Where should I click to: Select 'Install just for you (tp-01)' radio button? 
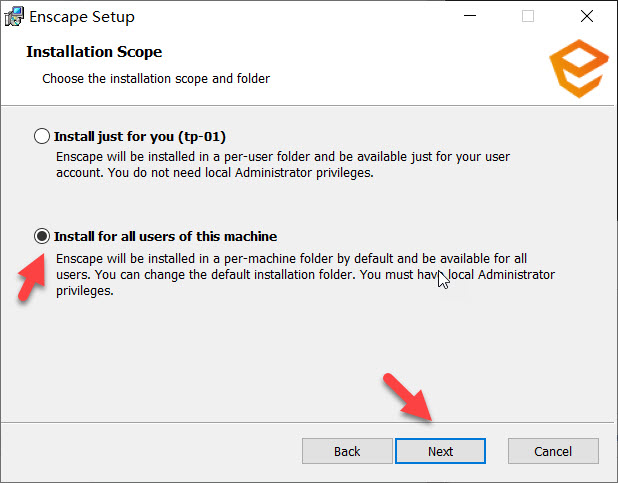tap(42, 136)
